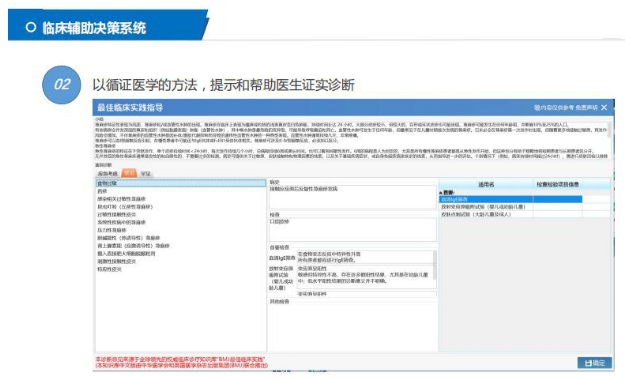Image resolution: width=625 pixels, height=379 pixels.
Task: Select the 放射变应原吸附试验 table row
Action: click(525, 206)
